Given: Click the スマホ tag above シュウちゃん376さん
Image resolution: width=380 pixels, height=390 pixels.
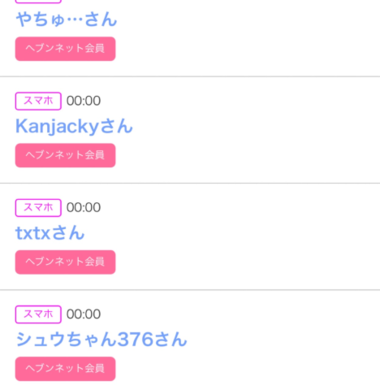Looking at the screenshot, I should (x=38, y=314).
